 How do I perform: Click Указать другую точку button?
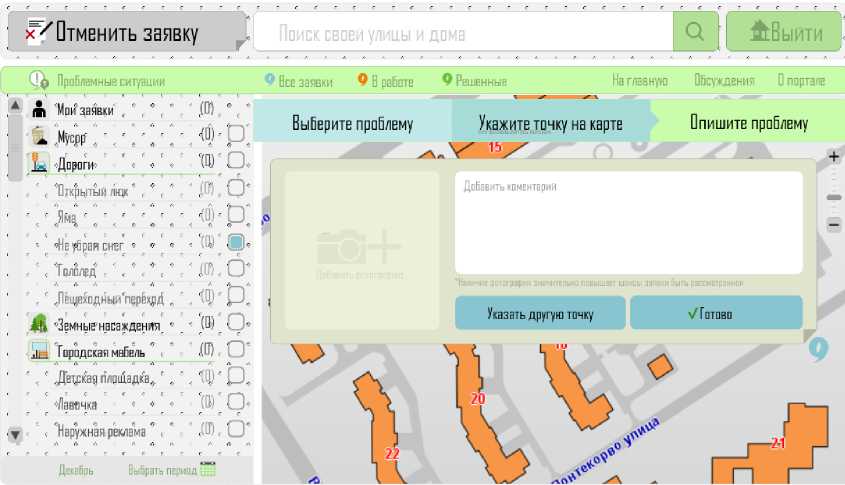(x=540, y=313)
